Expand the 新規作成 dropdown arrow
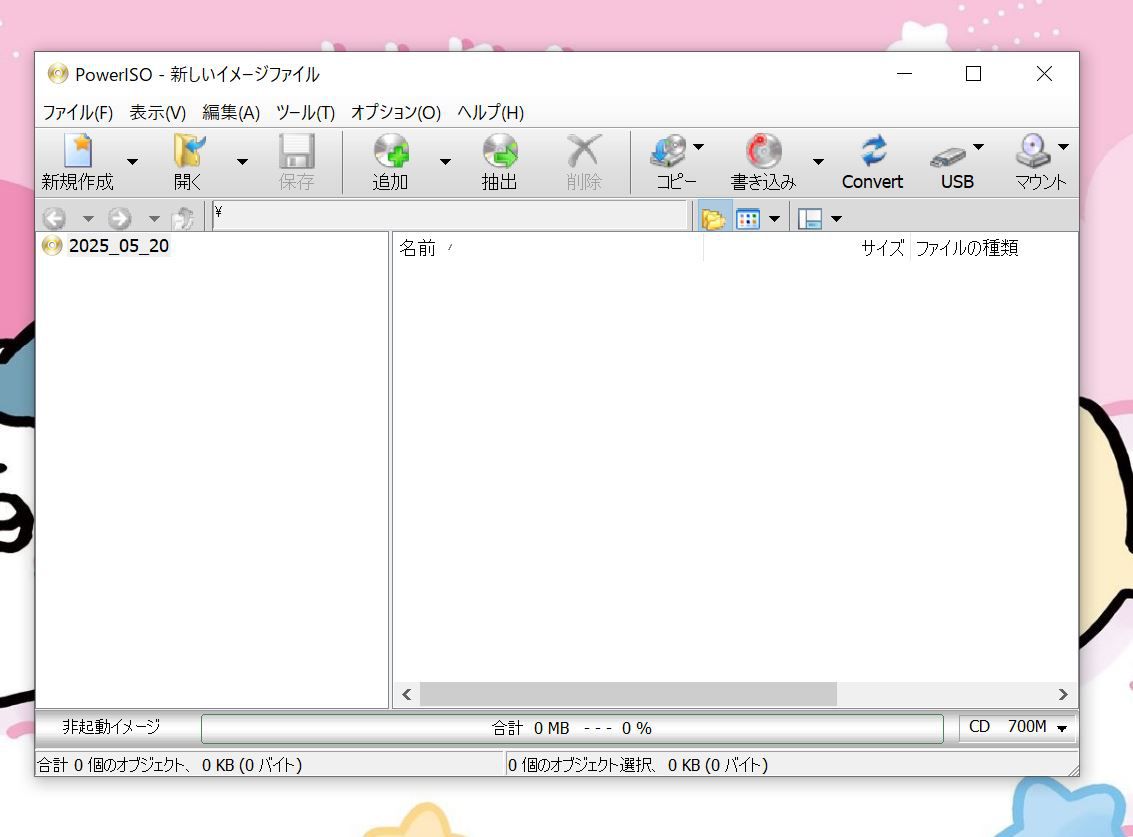Image resolution: width=1133 pixels, height=837 pixels. coord(132,162)
